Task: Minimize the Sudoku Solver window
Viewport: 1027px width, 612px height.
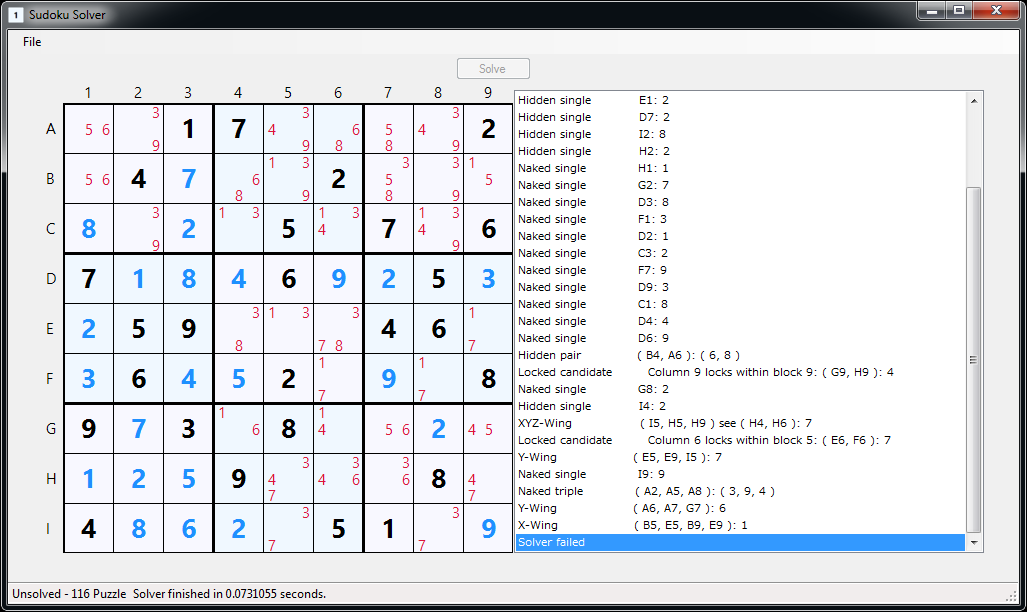Action: [931, 10]
